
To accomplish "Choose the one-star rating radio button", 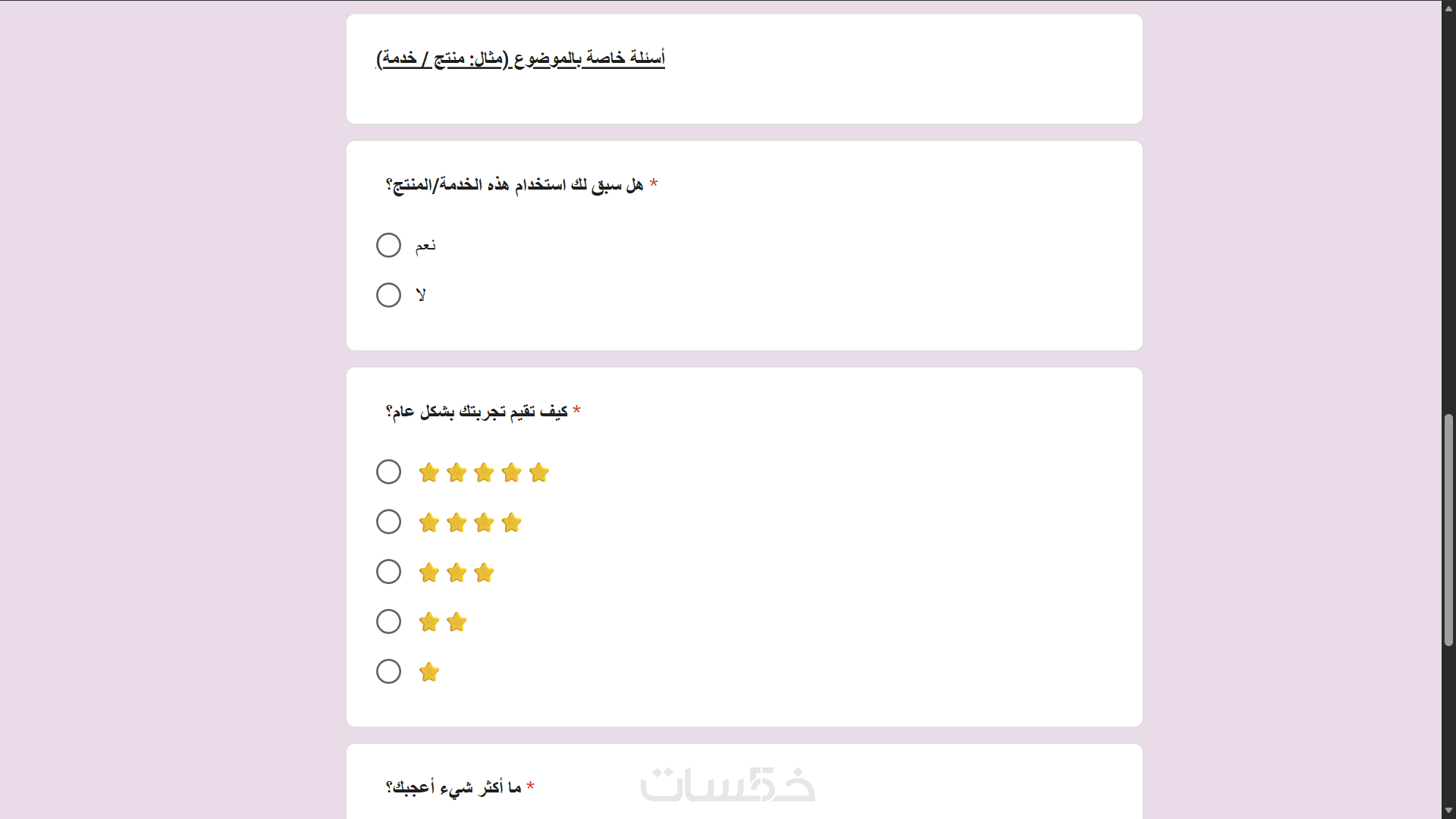I will pos(388,671).
